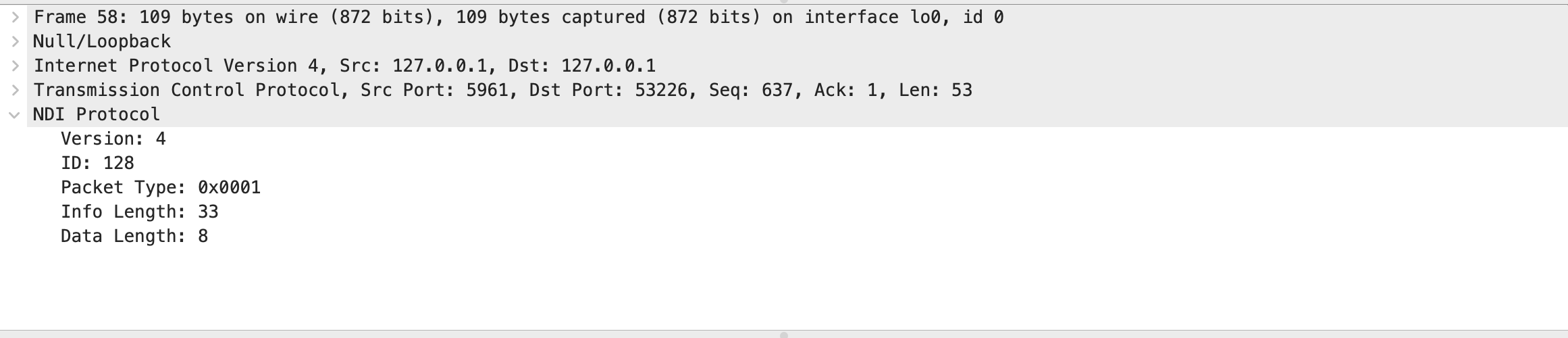Grab the bottom pane divider handle

[x=784, y=334]
